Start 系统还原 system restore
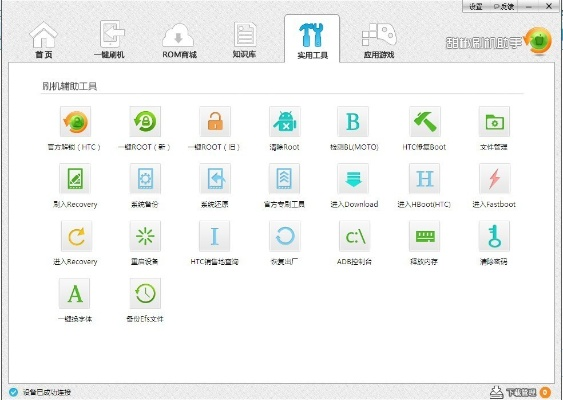The image size is (563, 400). [215, 179]
